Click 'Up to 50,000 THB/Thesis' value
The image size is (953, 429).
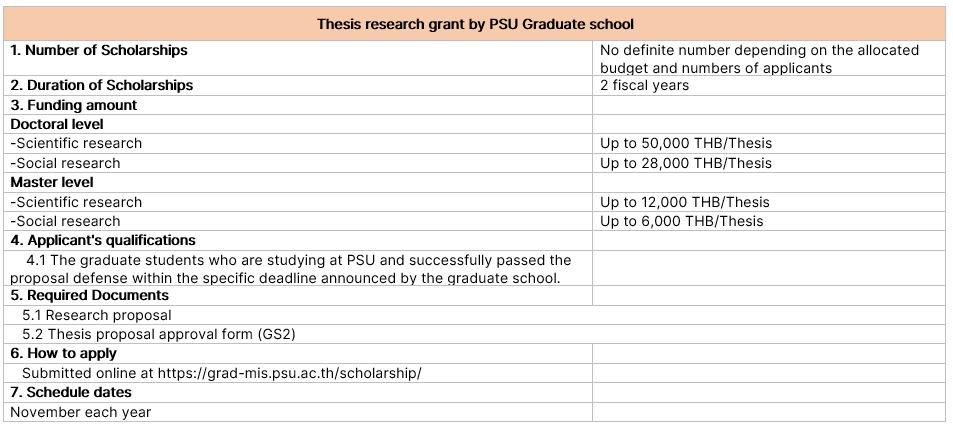pos(686,143)
